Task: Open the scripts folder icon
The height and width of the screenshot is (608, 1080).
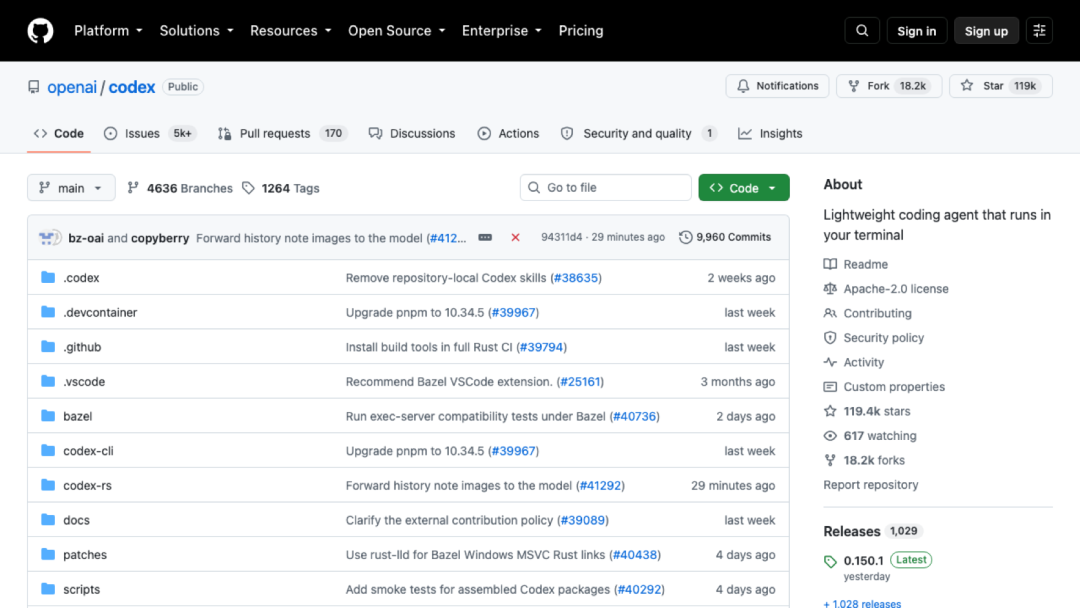Action: pyautogui.click(x=48, y=589)
